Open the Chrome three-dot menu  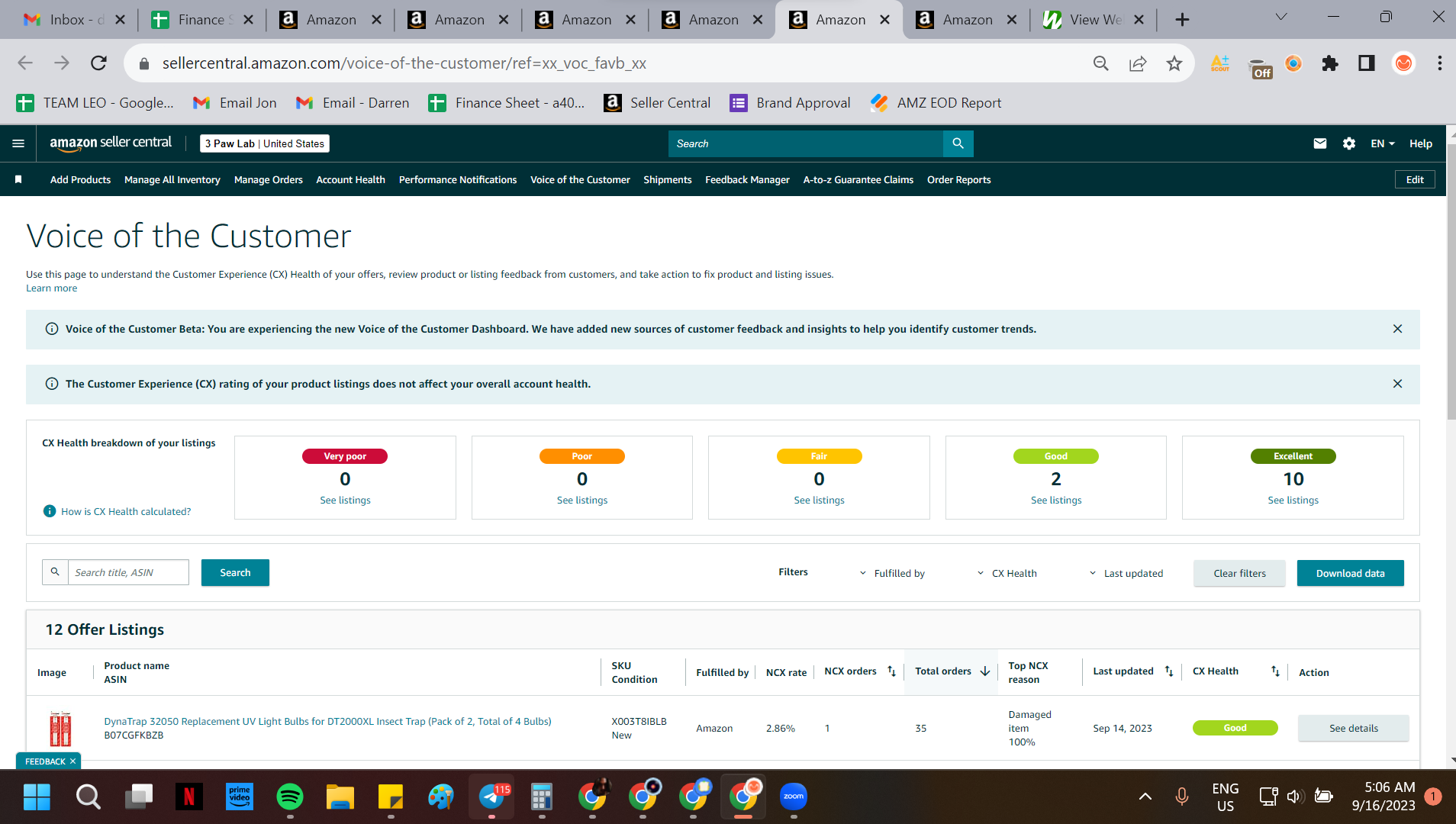pos(1439,63)
